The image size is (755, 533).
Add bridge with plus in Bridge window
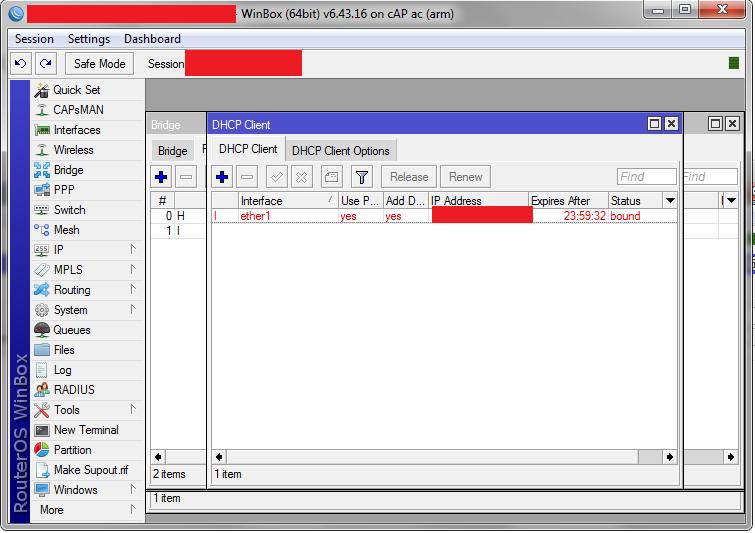[x=161, y=177]
